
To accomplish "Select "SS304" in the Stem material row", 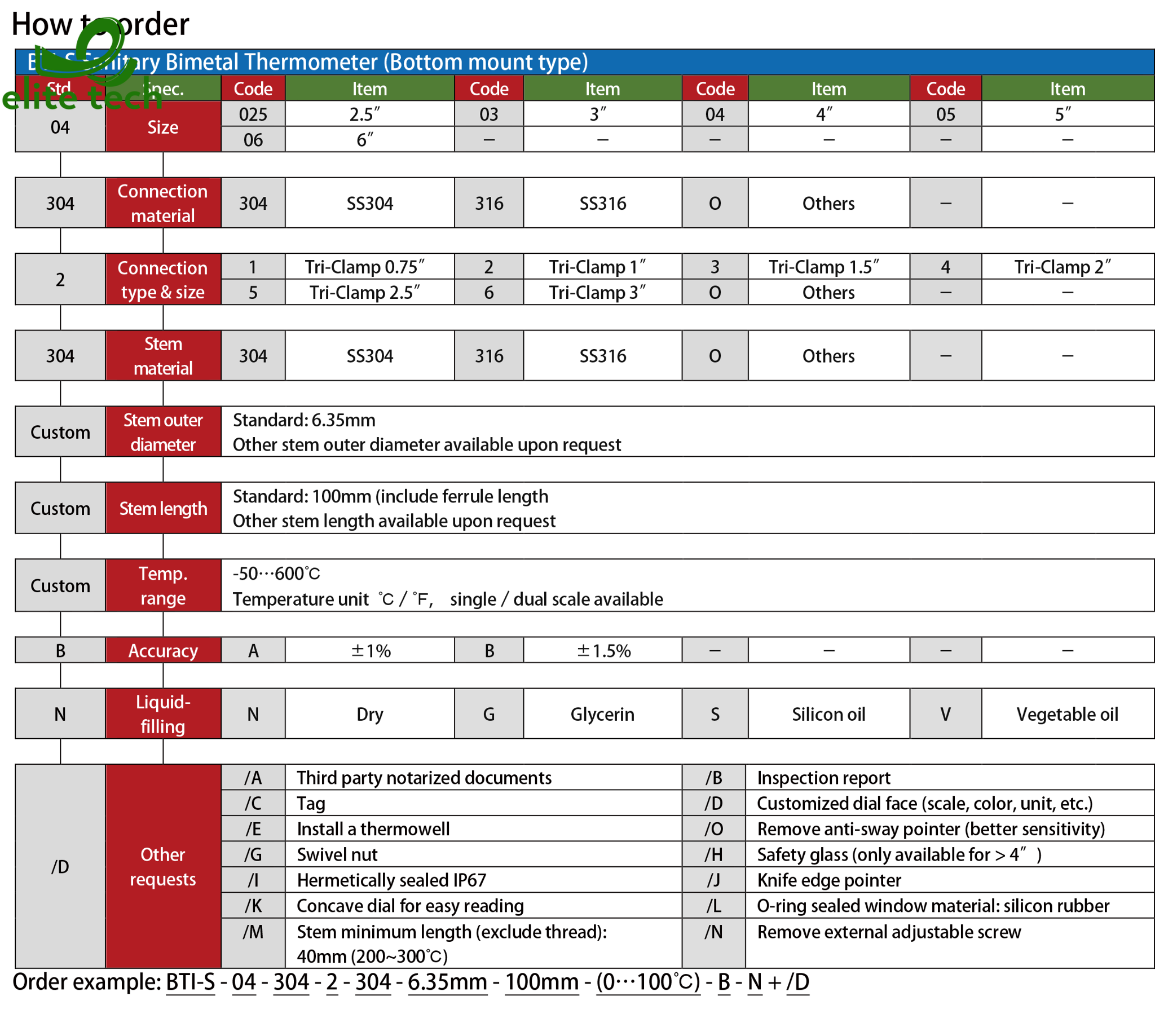I will [x=369, y=356].
